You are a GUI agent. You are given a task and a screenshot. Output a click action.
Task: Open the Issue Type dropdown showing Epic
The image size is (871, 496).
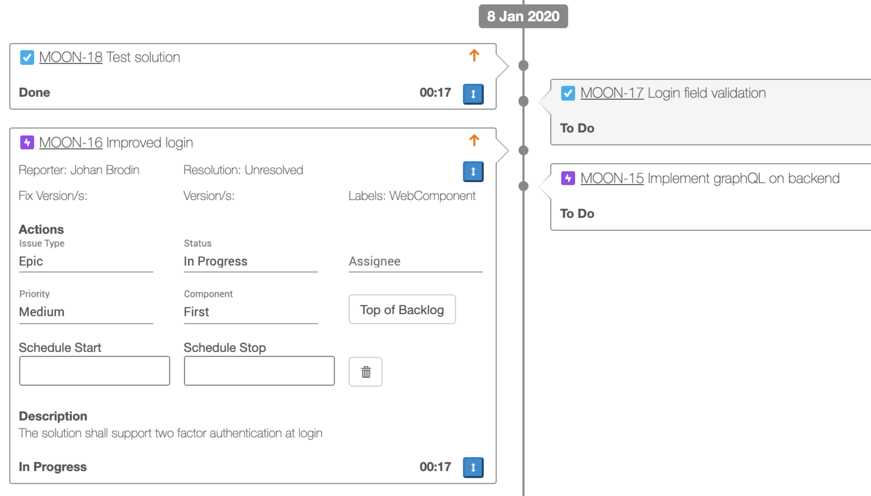[86, 261]
